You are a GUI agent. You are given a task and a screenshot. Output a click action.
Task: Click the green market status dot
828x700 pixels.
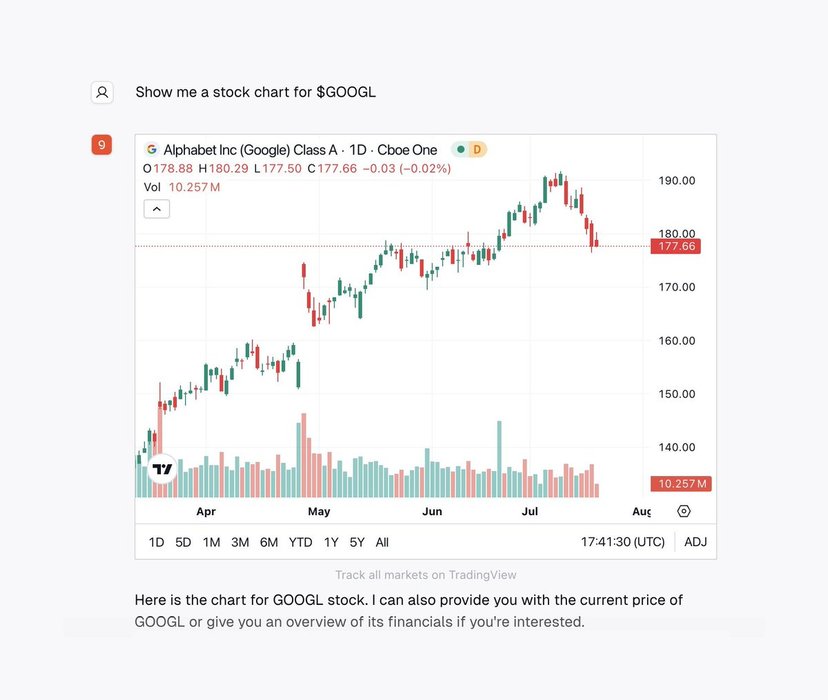(x=460, y=150)
